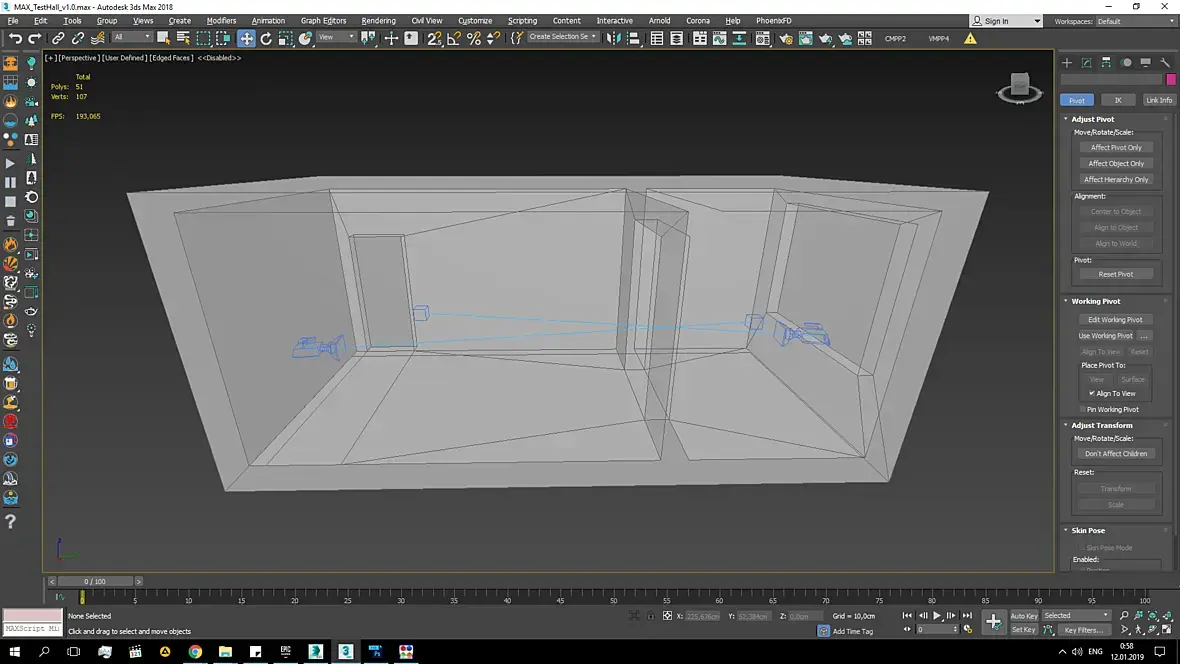Tick the Pin Working Pivot checkbox

1082,409
